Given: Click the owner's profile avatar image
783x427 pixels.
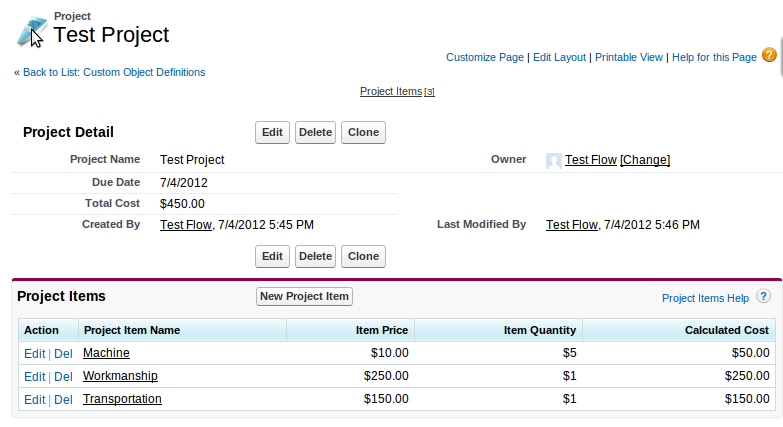Looking at the screenshot, I should 553,160.
